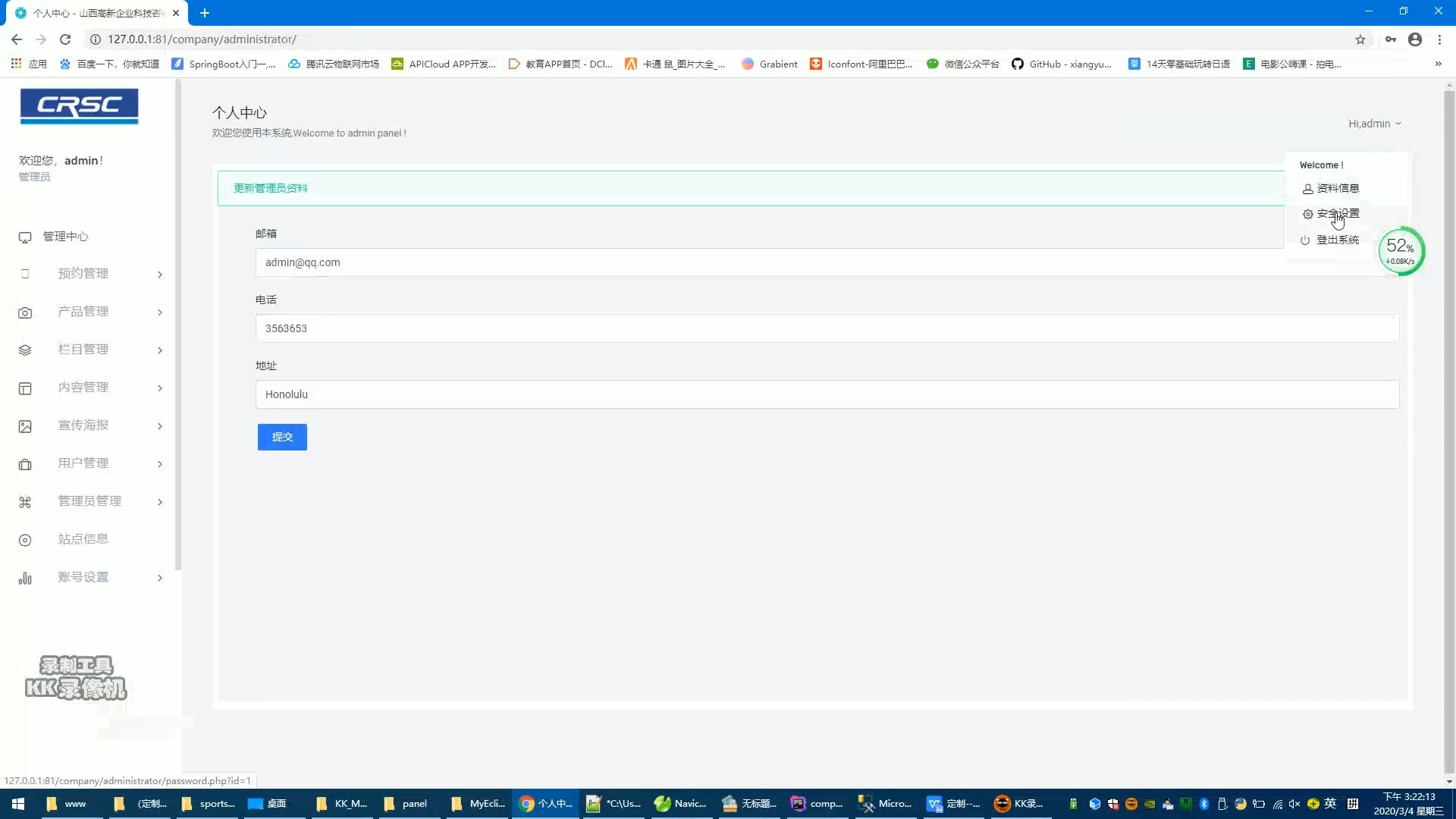Open 微信公众平台 bookmark
The image size is (1456, 819).
point(963,64)
